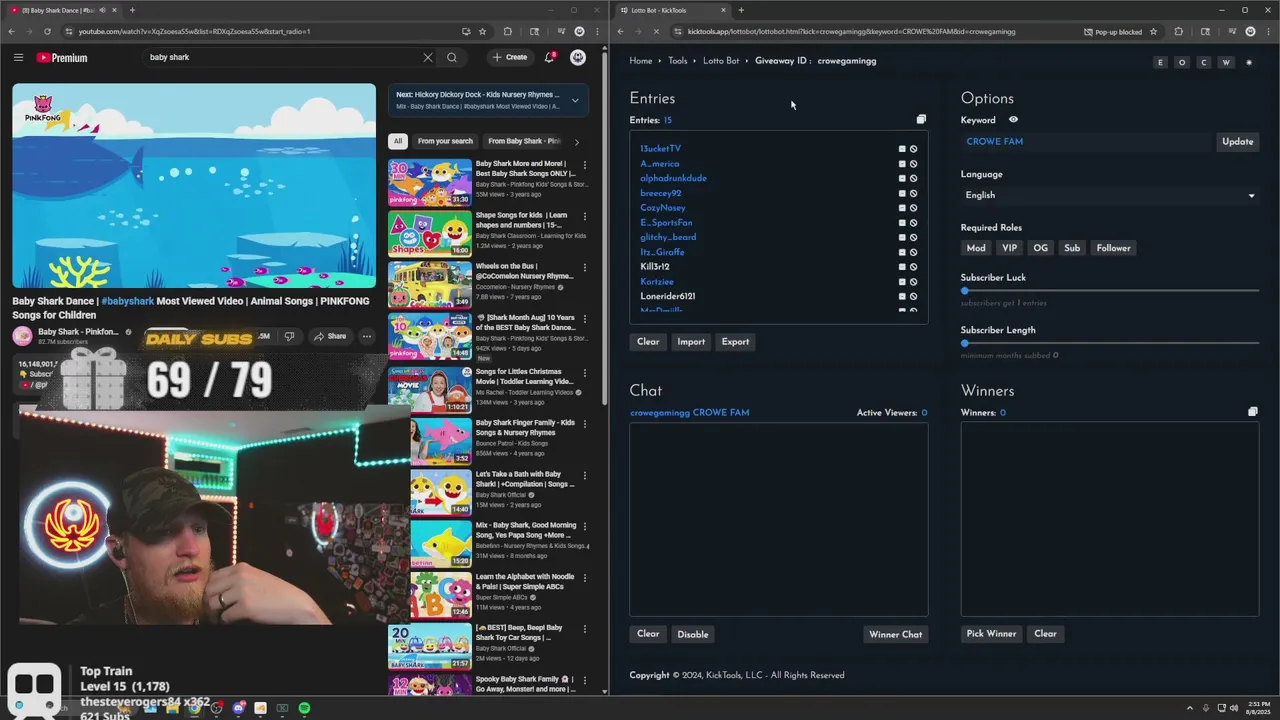Show more YouTube filter chips with arrow
Screen dimensions: 1280x720
click(576, 142)
